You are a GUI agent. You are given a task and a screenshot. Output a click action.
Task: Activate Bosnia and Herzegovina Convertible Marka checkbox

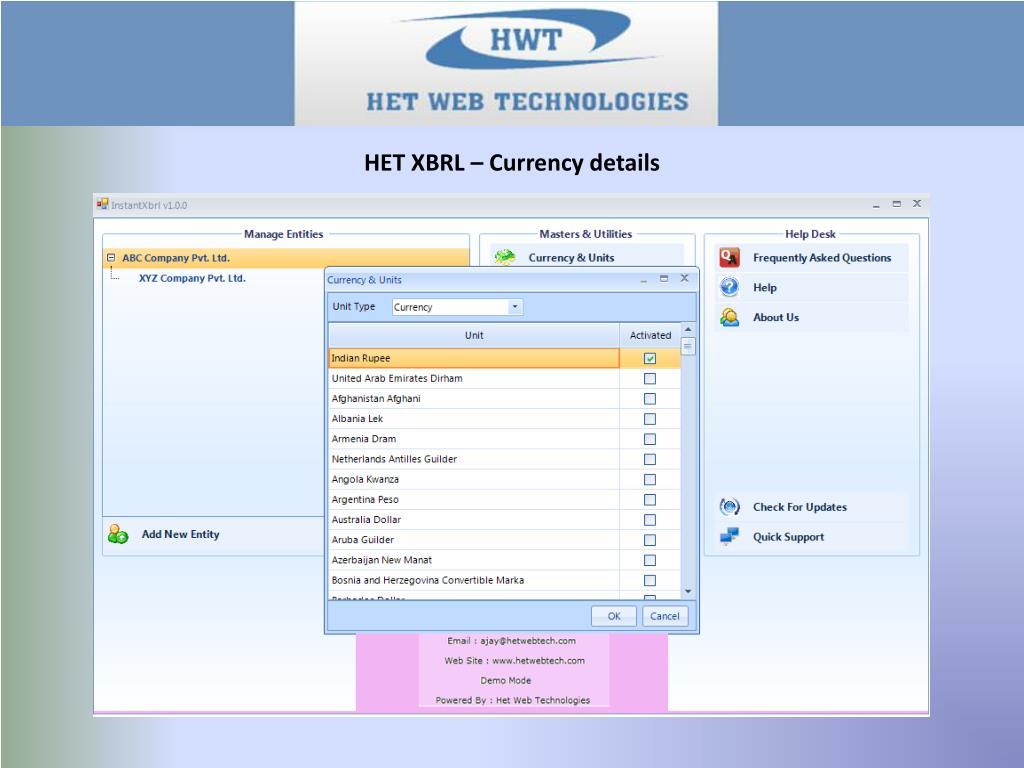[650, 581]
